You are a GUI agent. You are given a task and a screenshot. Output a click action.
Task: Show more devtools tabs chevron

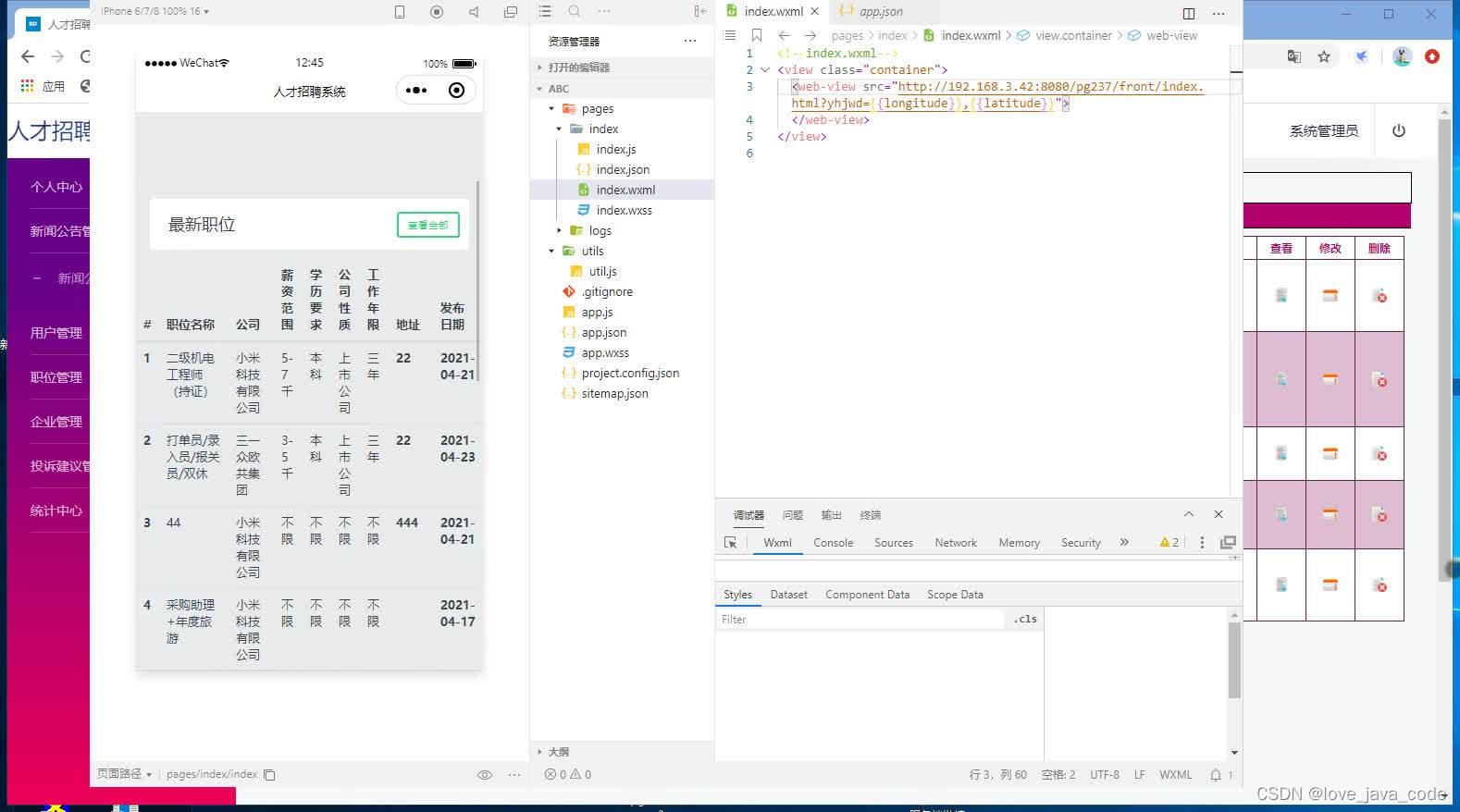pyautogui.click(x=1124, y=543)
